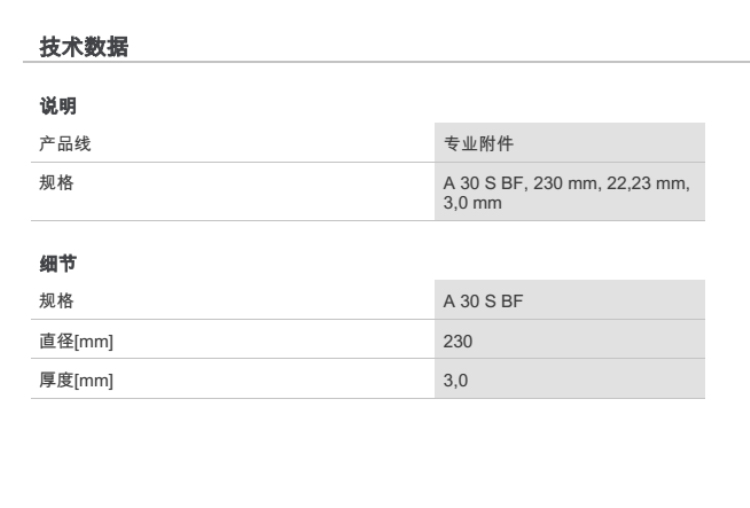Viewport: 750px width, 508px height.
Task: Select the 230 diameter value cell
Action: tap(457, 341)
